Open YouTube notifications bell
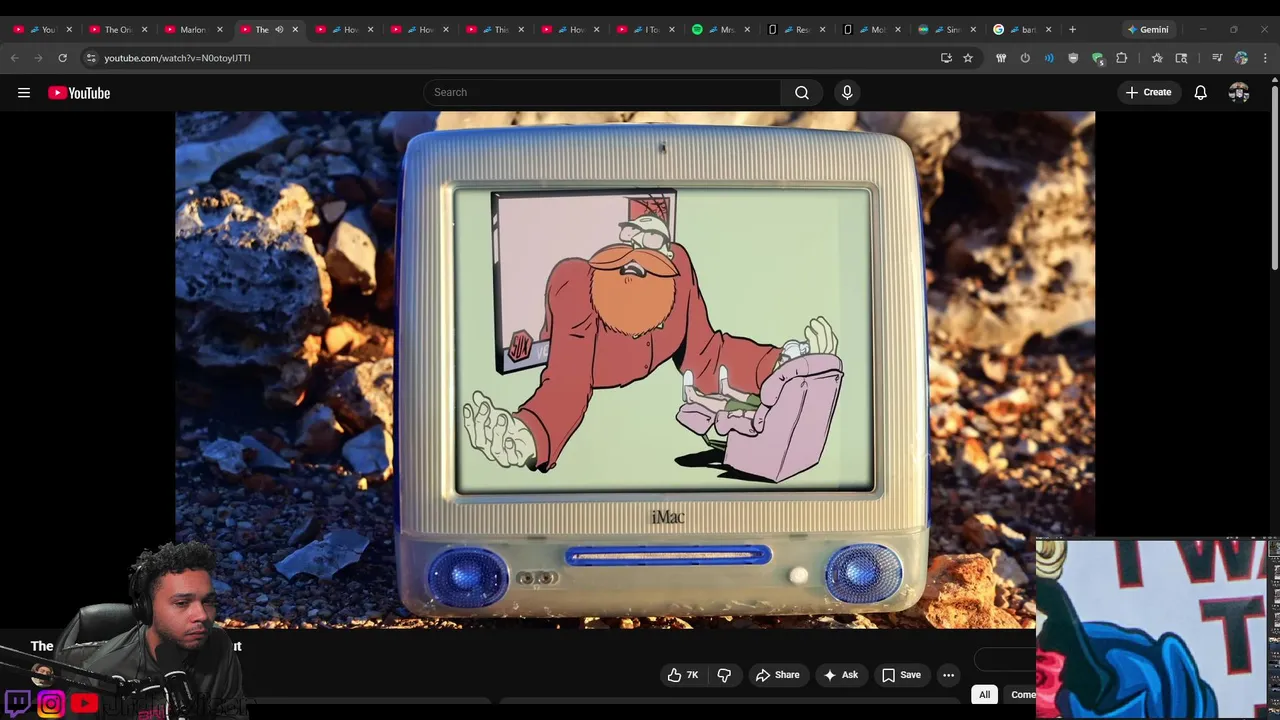The image size is (1280, 720). click(x=1200, y=92)
